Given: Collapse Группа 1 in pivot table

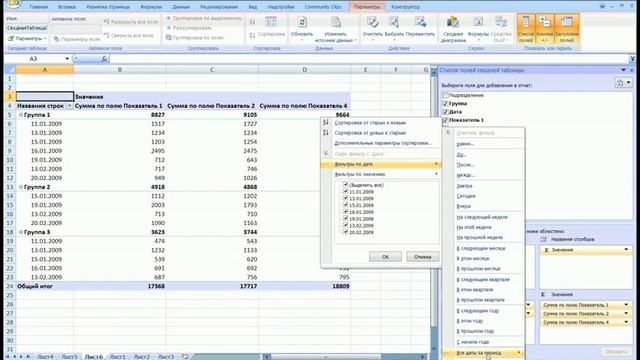Looking at the screenshot, I should (x=20, y=115).
